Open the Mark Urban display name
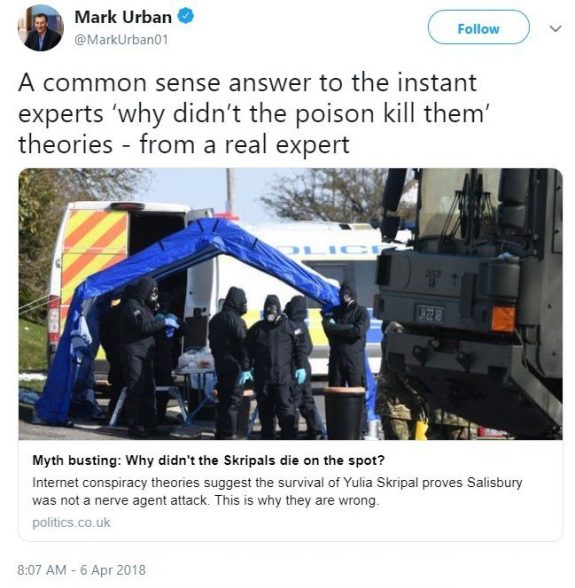Viewport: 575px width, 588px height. pyautogui.click(x=123, y=17)
